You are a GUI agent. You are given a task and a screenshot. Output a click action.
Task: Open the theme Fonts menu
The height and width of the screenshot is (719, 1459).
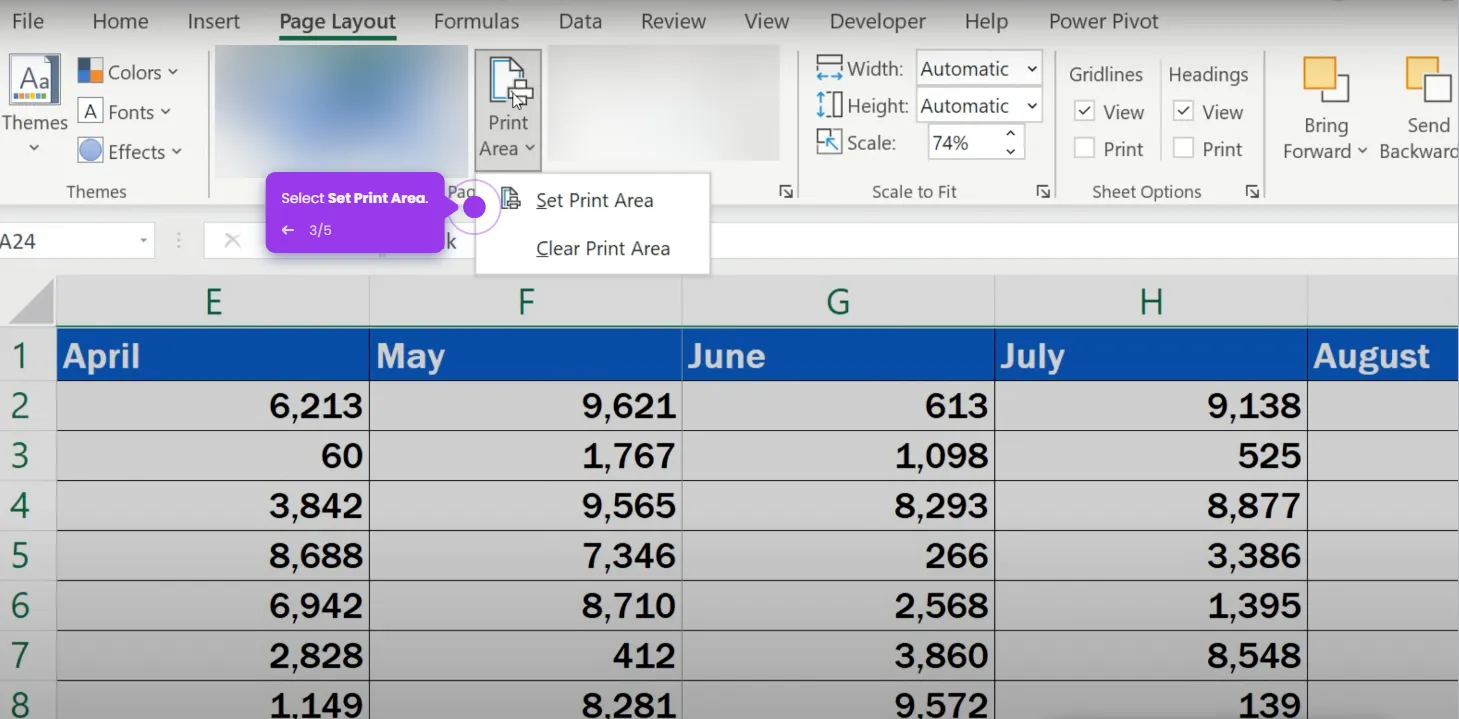[125, 112]
